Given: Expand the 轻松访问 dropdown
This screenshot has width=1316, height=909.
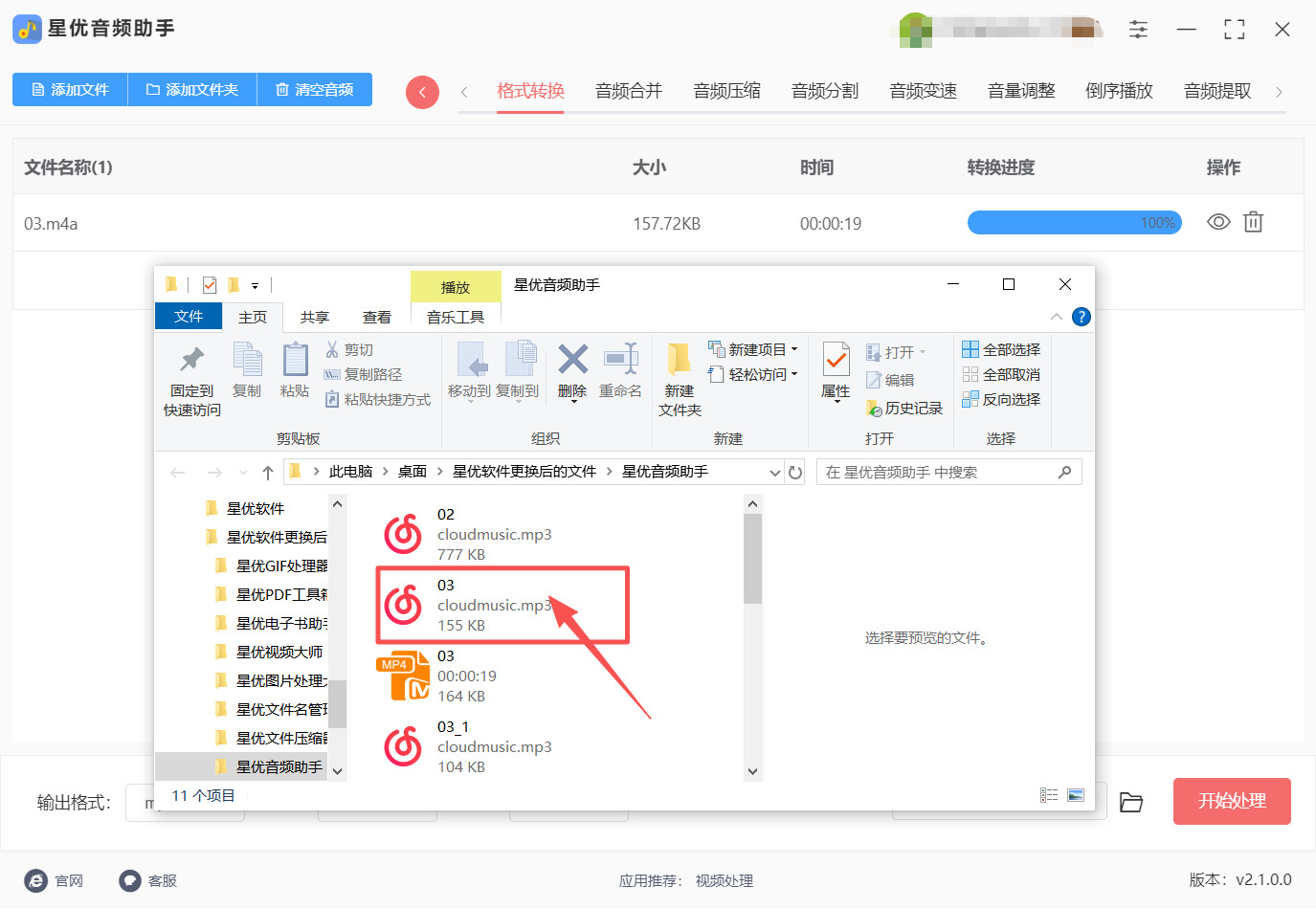Looking at the screenshot, I should [794, 375].
